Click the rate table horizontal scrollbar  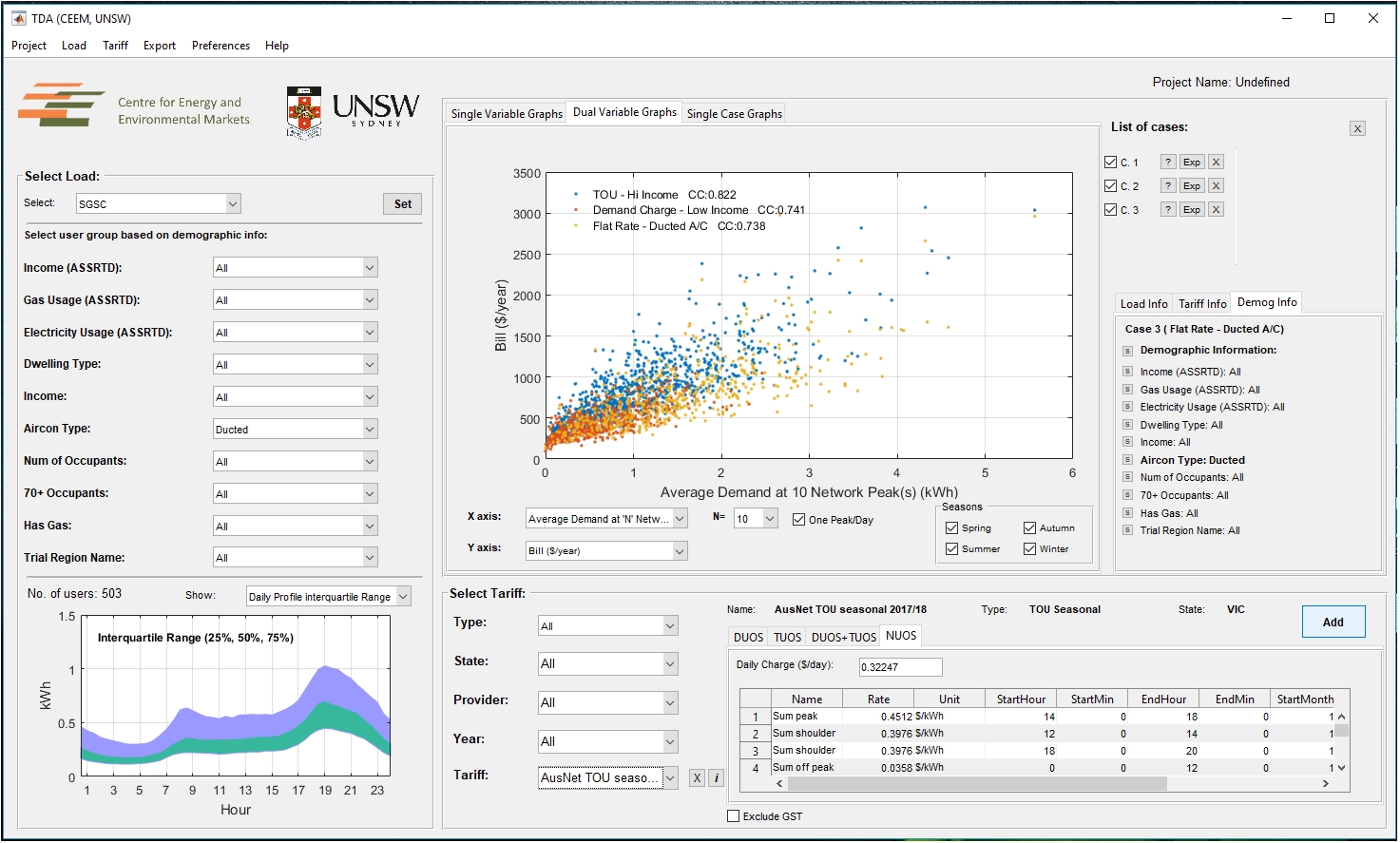1052,783
